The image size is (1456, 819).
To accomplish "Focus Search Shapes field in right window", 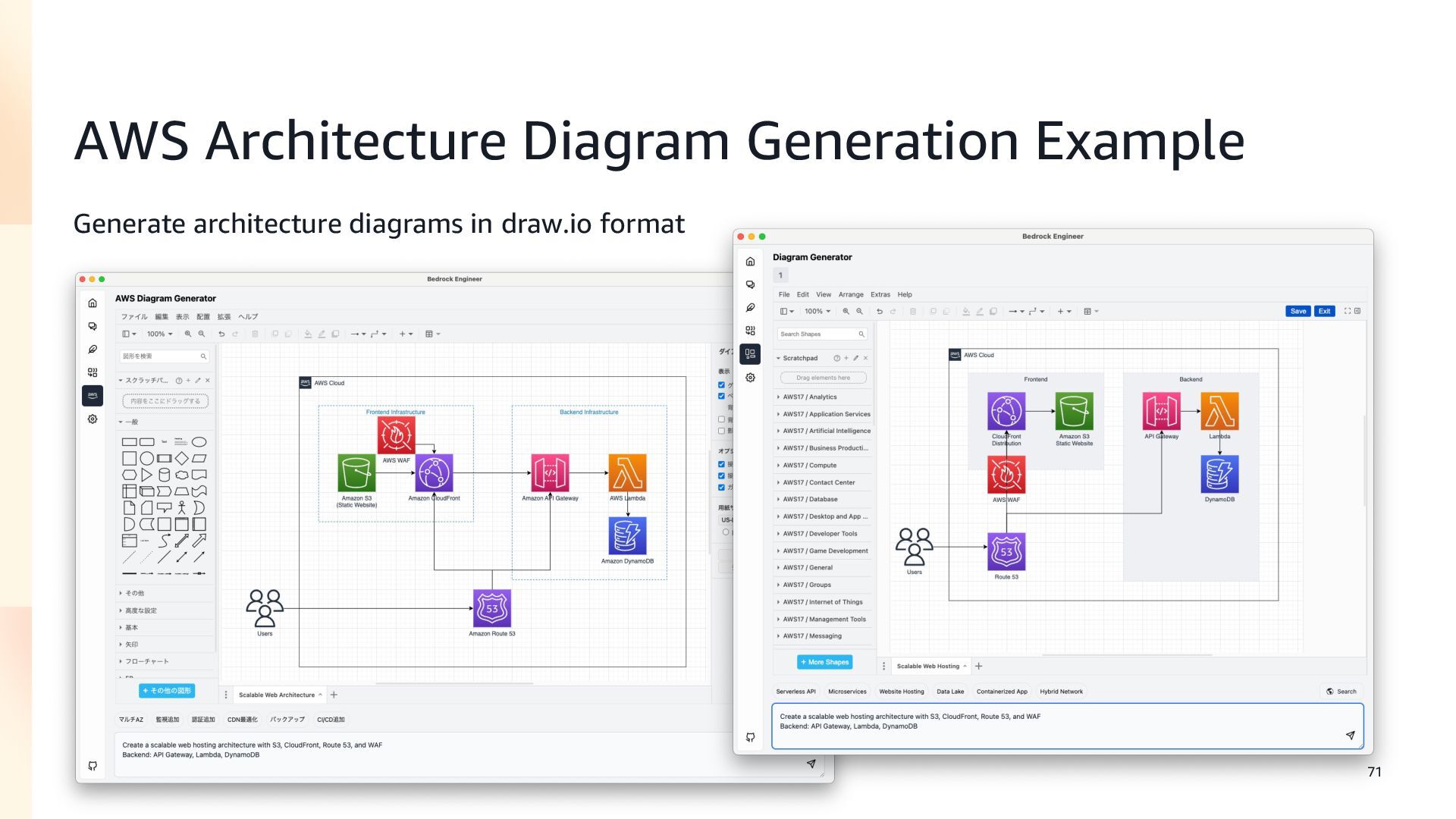I will [x=822, y=334].
